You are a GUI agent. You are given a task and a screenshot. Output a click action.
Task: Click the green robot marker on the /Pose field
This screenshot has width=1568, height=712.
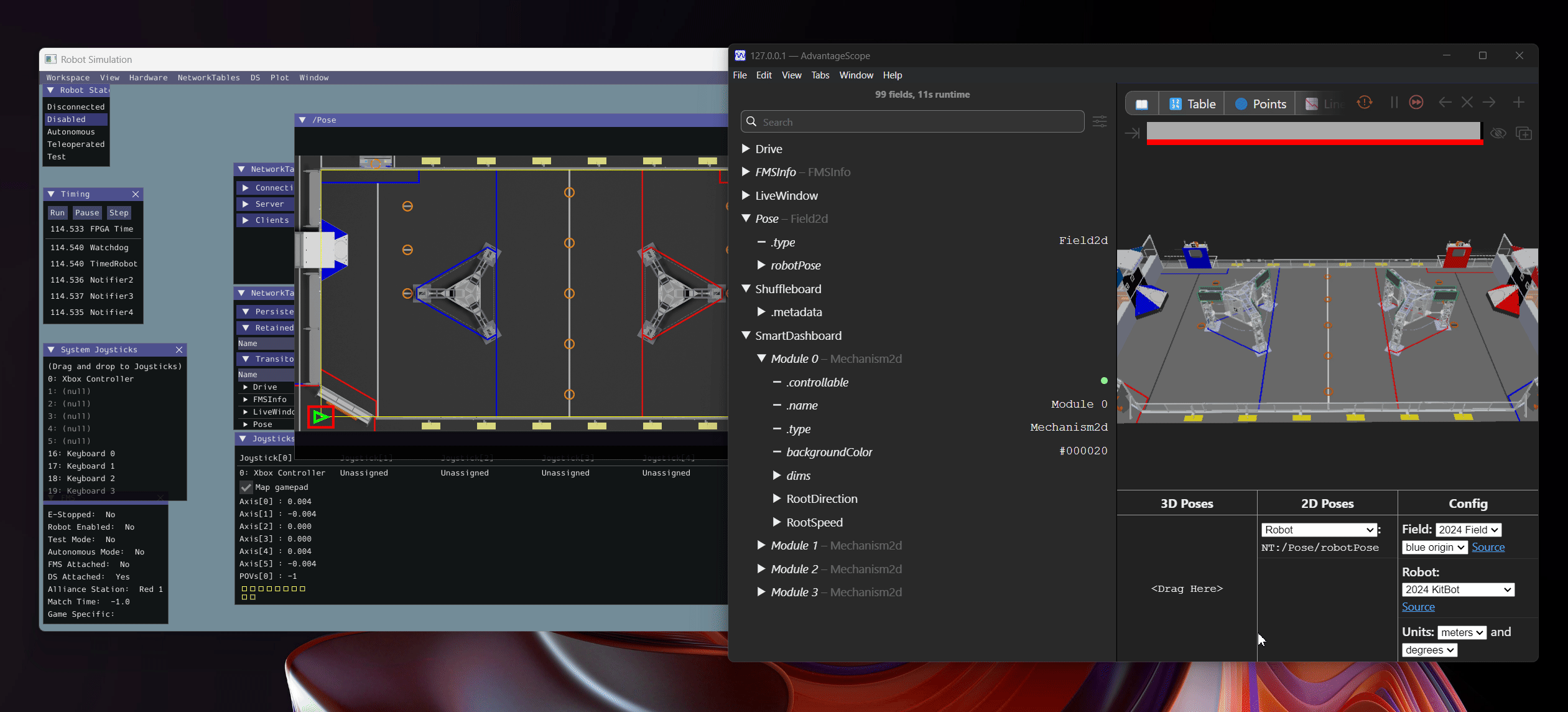321,417
